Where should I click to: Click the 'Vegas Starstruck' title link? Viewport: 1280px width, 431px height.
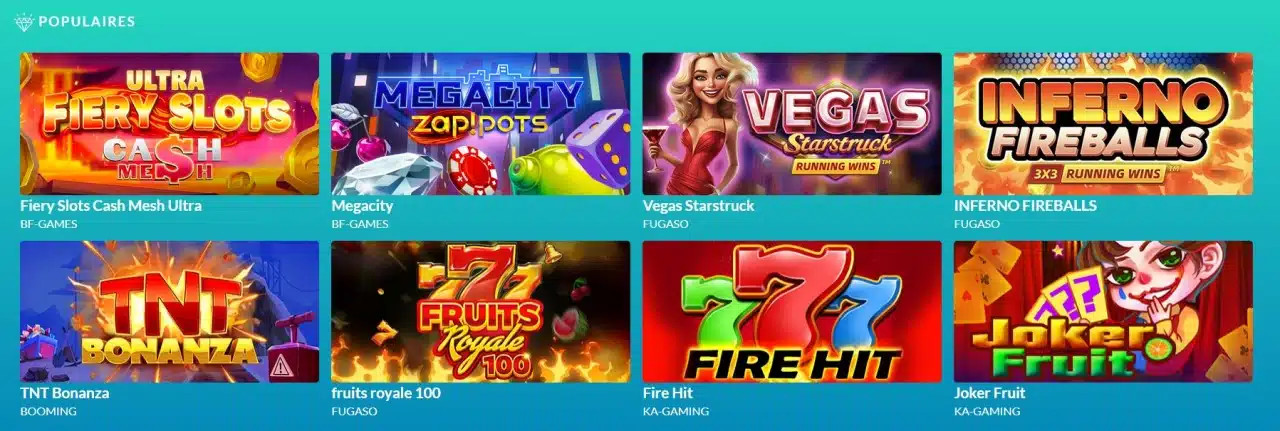(x=698, y=206)
